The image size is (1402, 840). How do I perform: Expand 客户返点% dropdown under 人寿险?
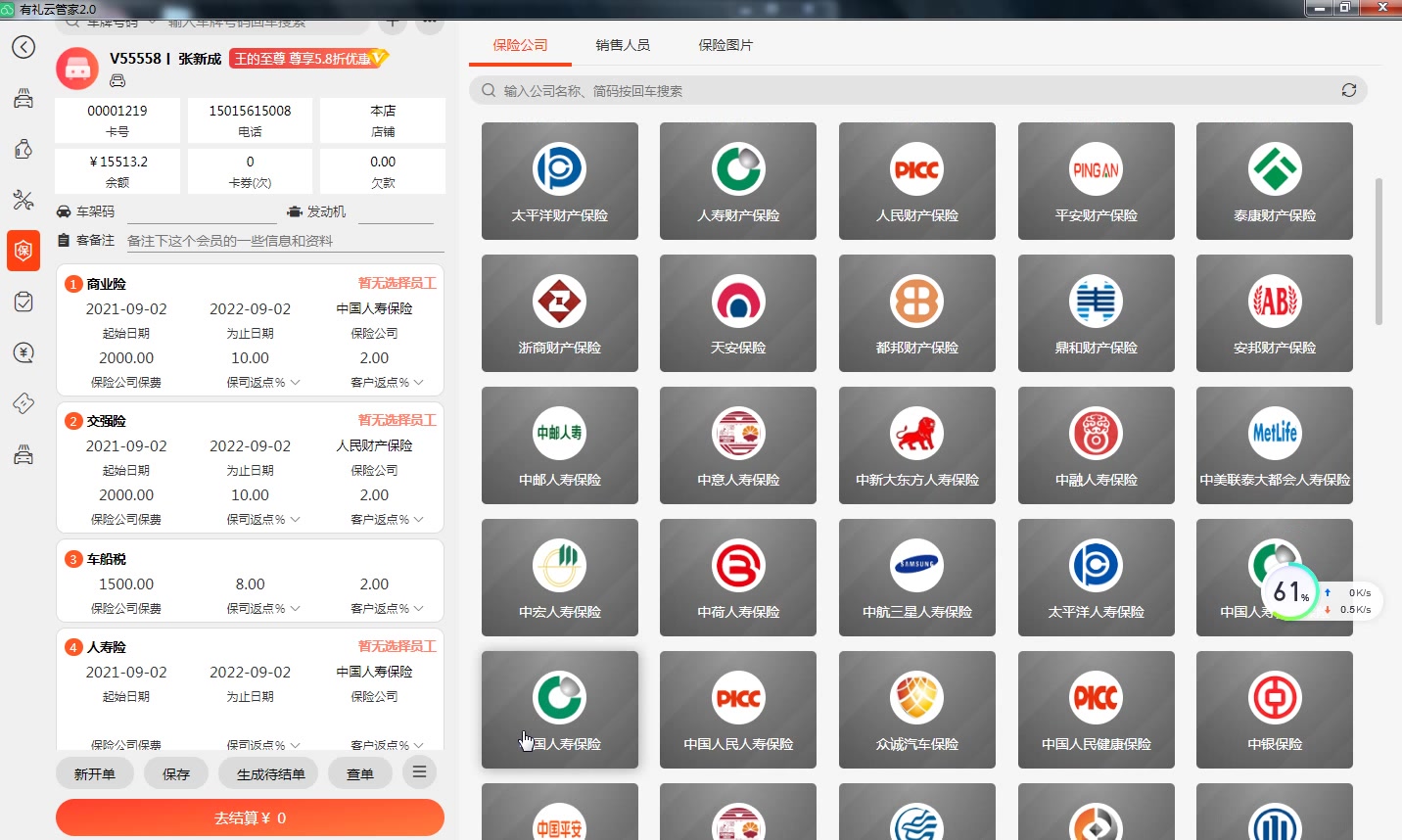[387, 745]
